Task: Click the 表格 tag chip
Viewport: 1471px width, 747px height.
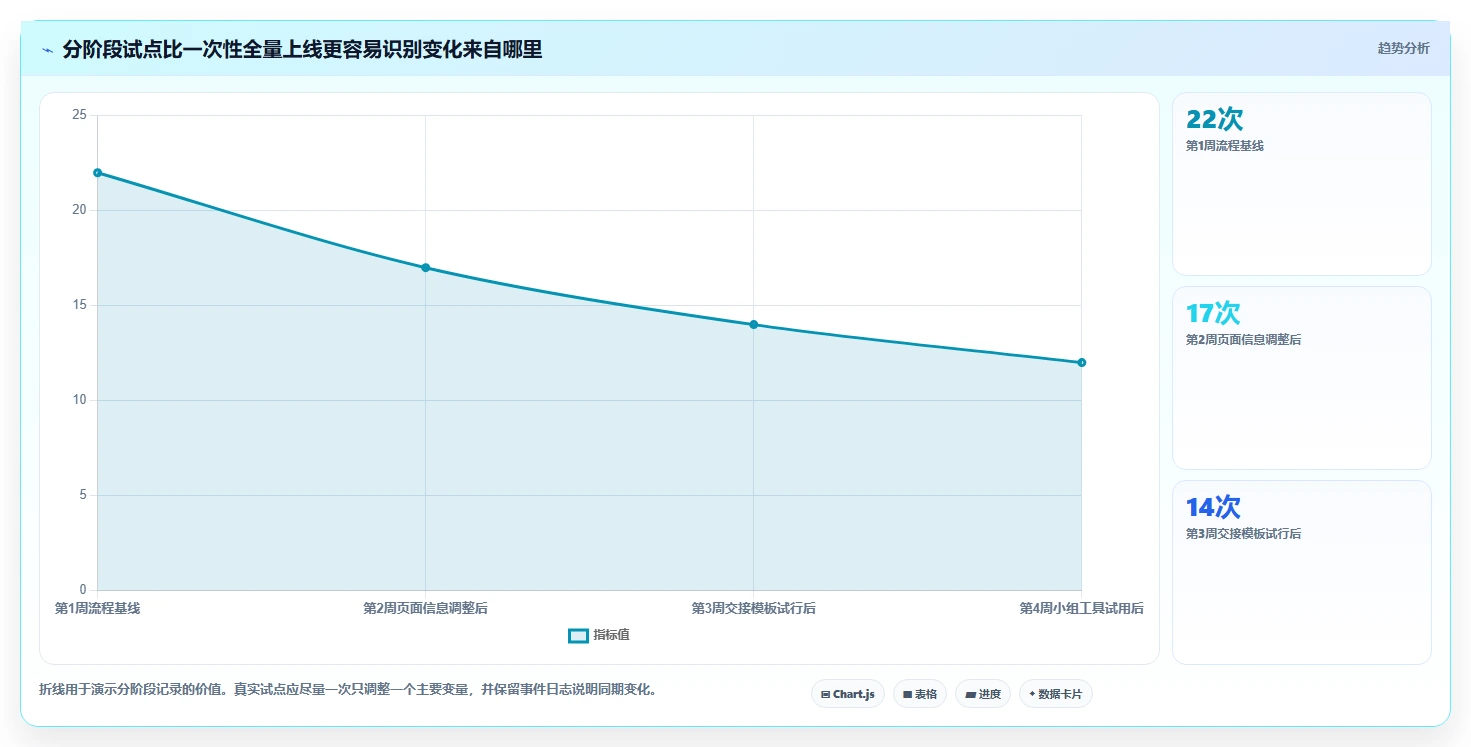Action: pos(920,694)
